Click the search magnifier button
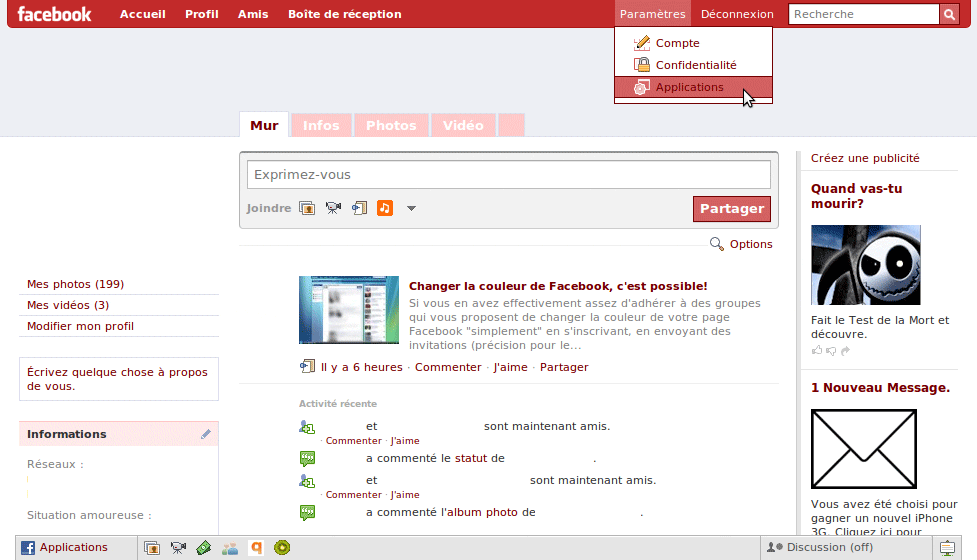 (x=949, y=14)
